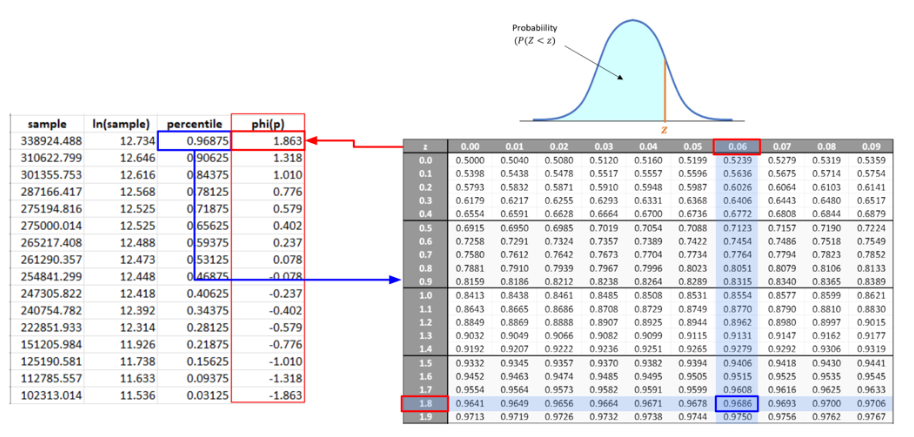
Task: Click the percentile cell containing 0.96875
Action: click(x=193, y=141)
